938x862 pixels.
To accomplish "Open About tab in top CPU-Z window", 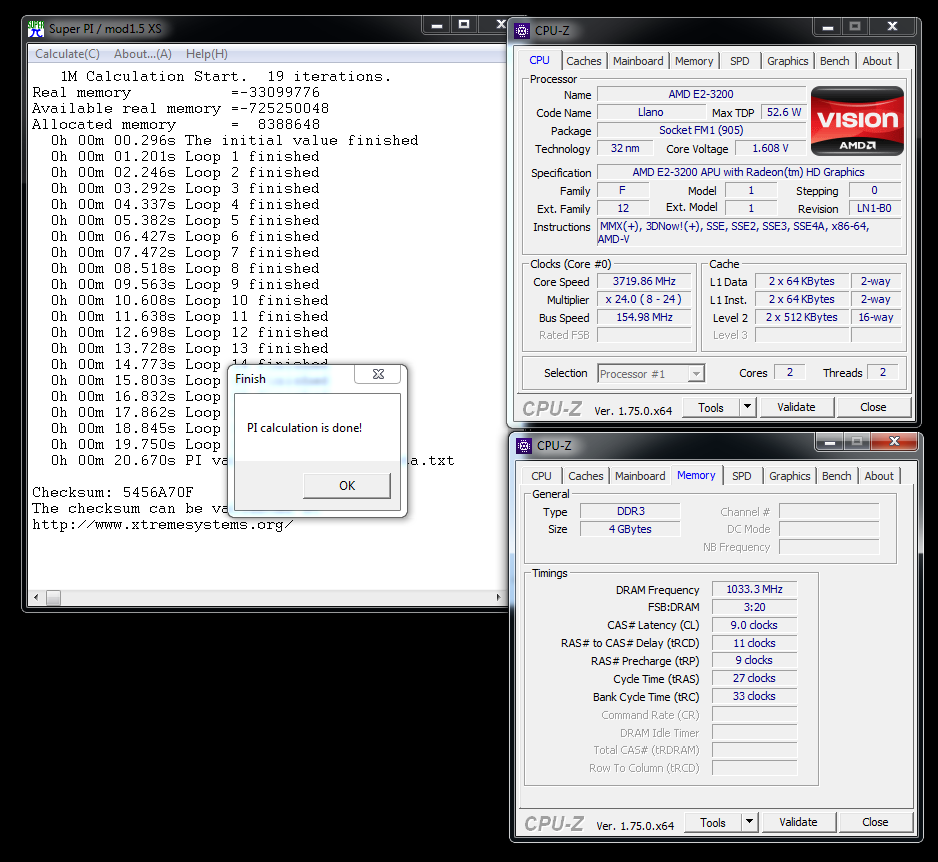I will pos(877,61).
